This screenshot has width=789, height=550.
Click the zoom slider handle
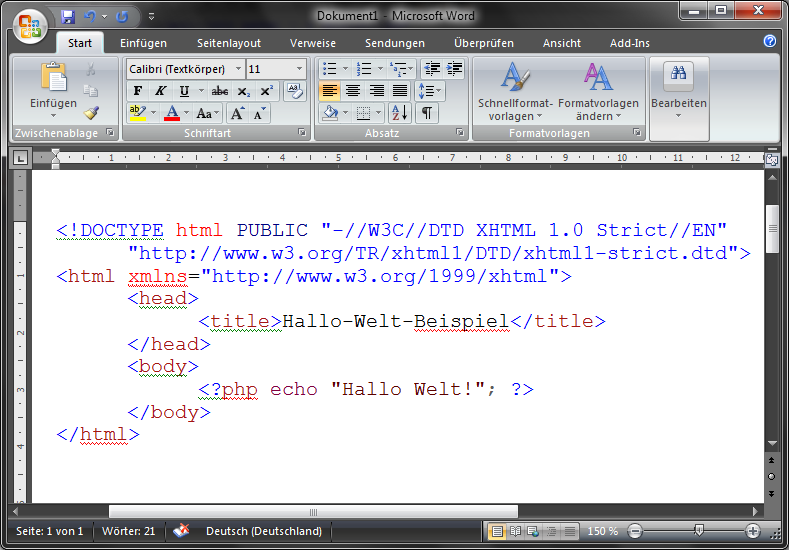[698, 530]
